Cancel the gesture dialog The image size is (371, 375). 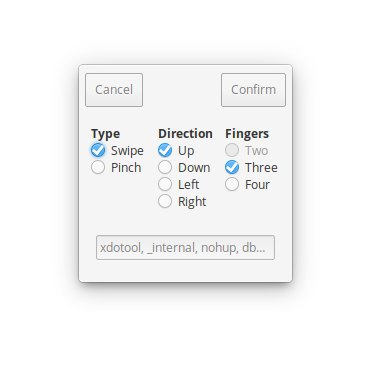pyautogui.click(x=114, y=90)
